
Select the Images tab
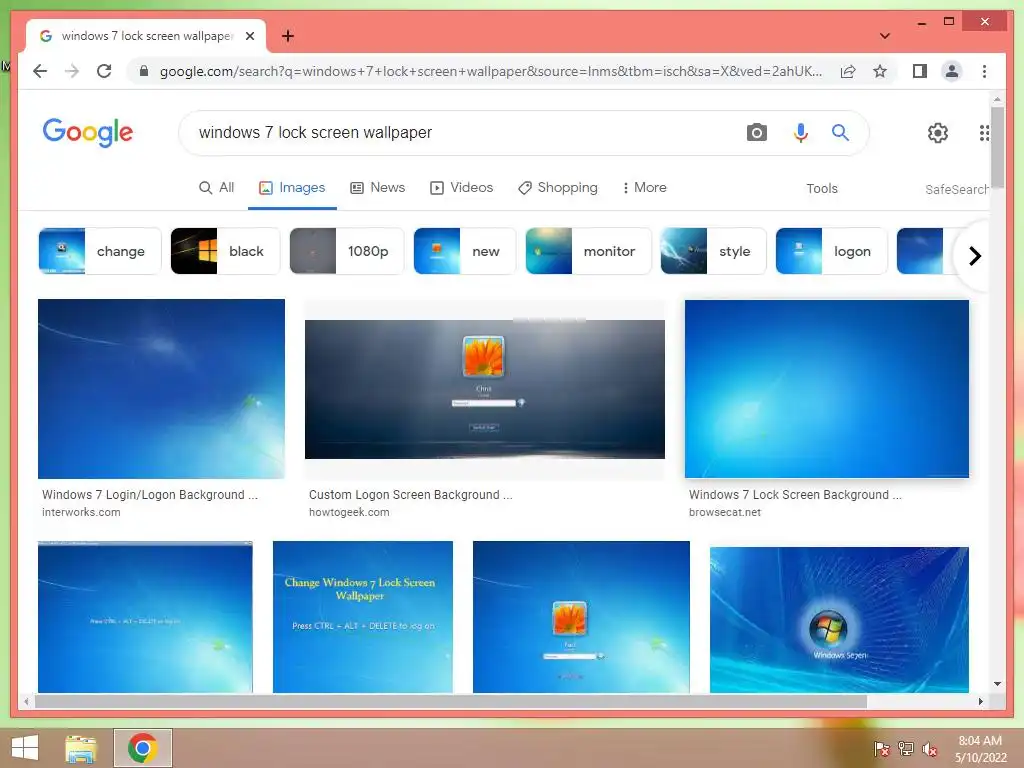coord(292,188)
